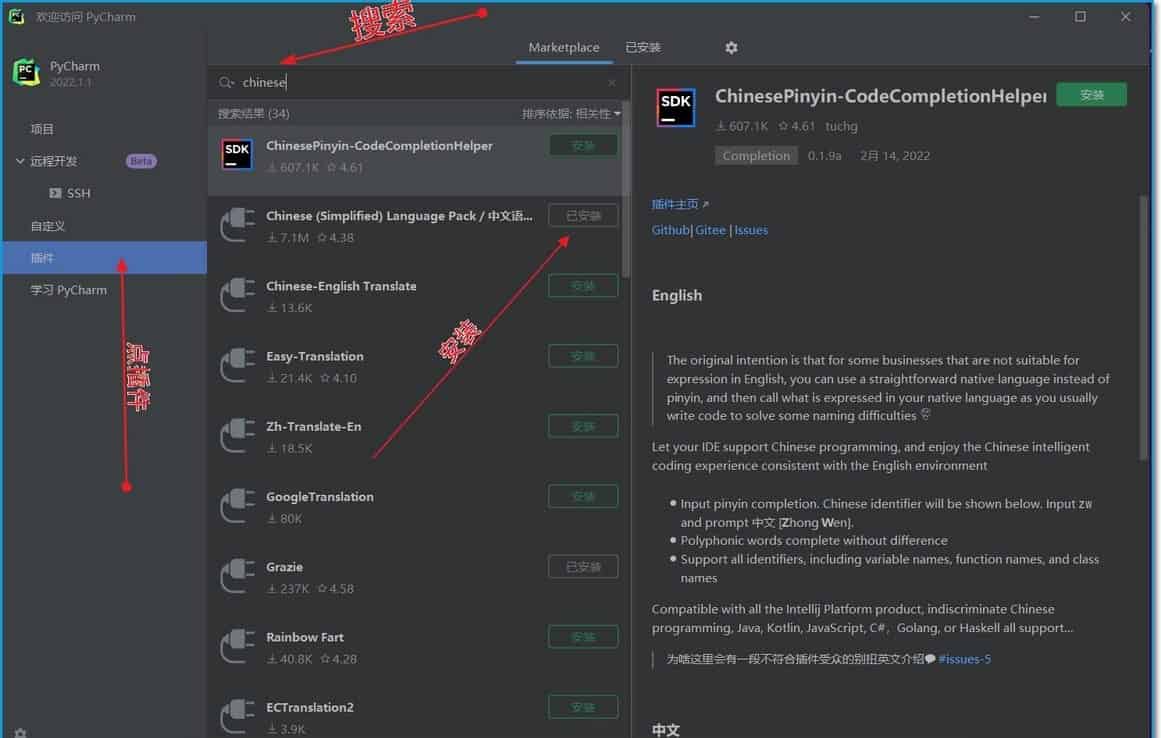Select the GoogleTranslation plugin name
This screenshot has width=1161, height=738.
coord(320,497)
